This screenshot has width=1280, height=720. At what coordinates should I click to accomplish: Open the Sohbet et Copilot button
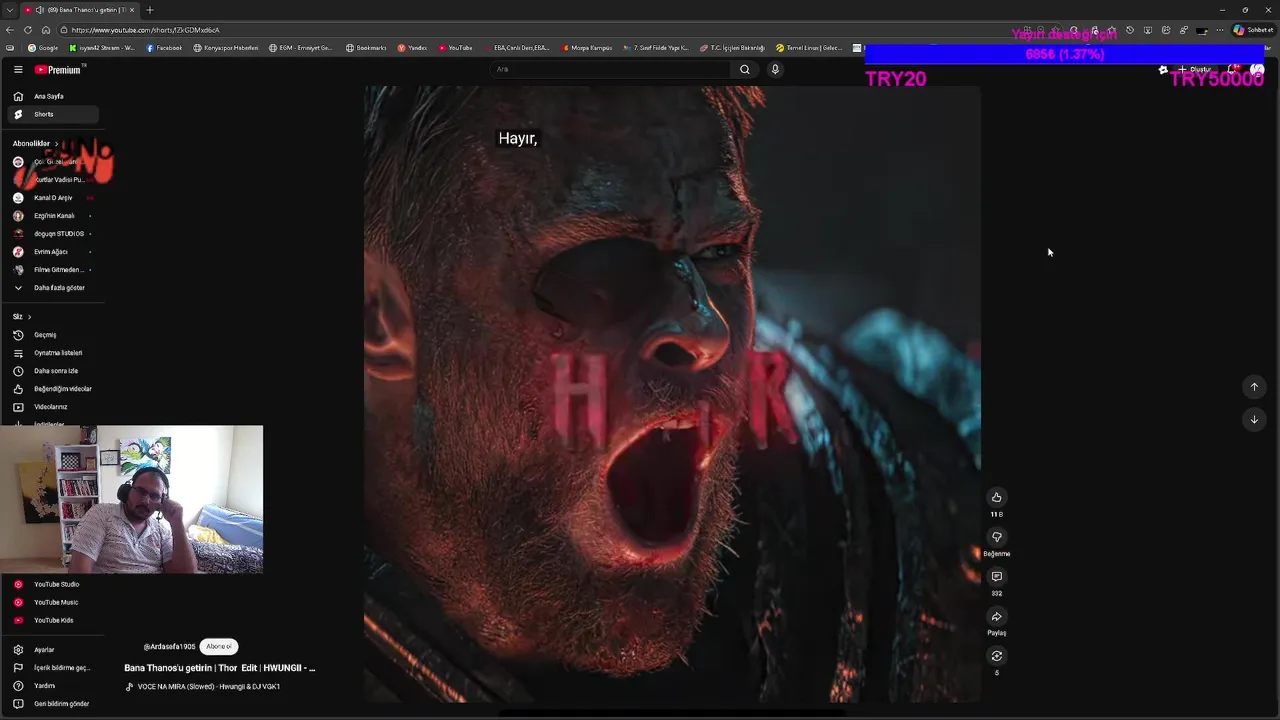coord(1252,30)
